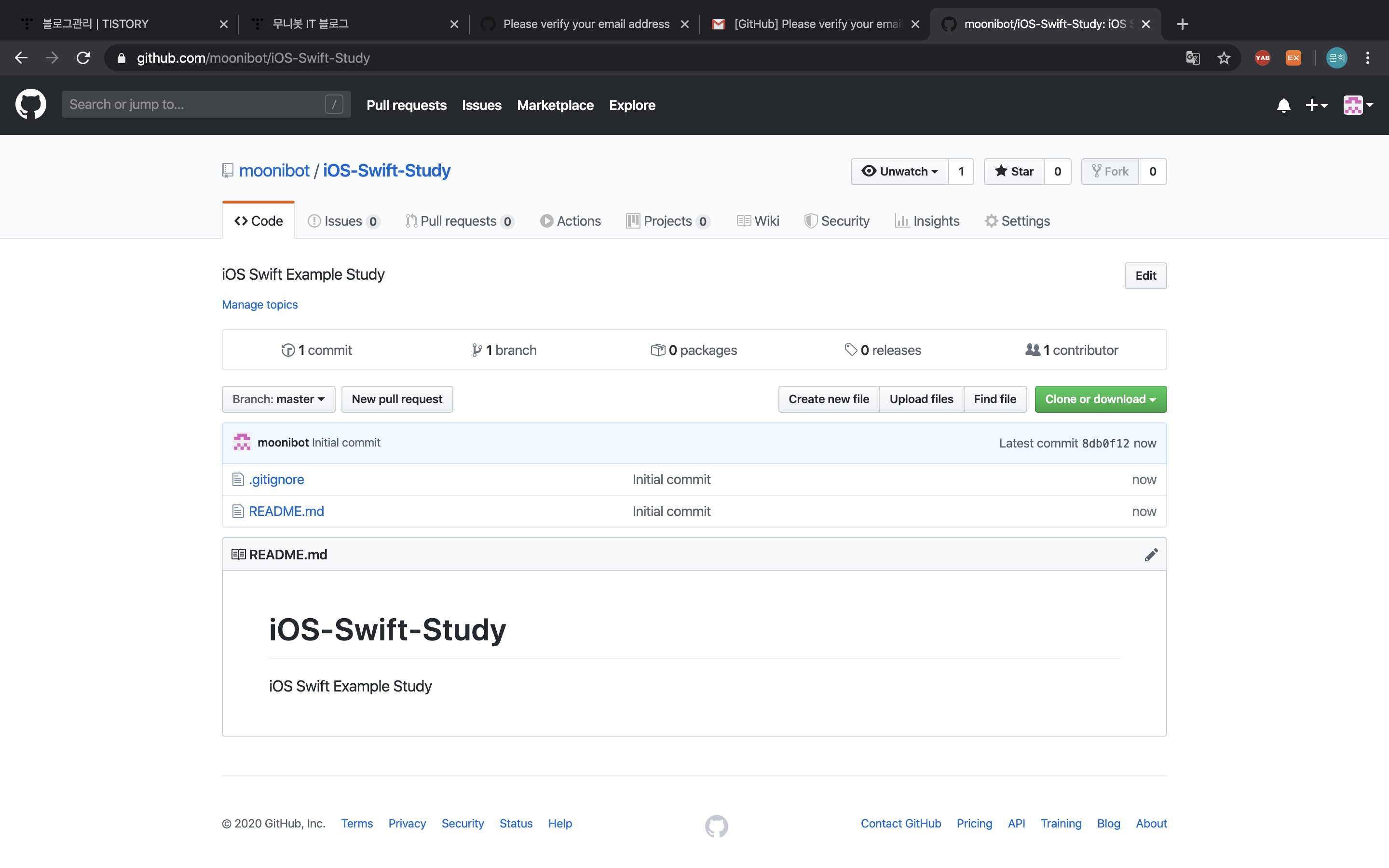Star the repository
This screenshot has width=1389, height=868.
[x=1014, y=172]
